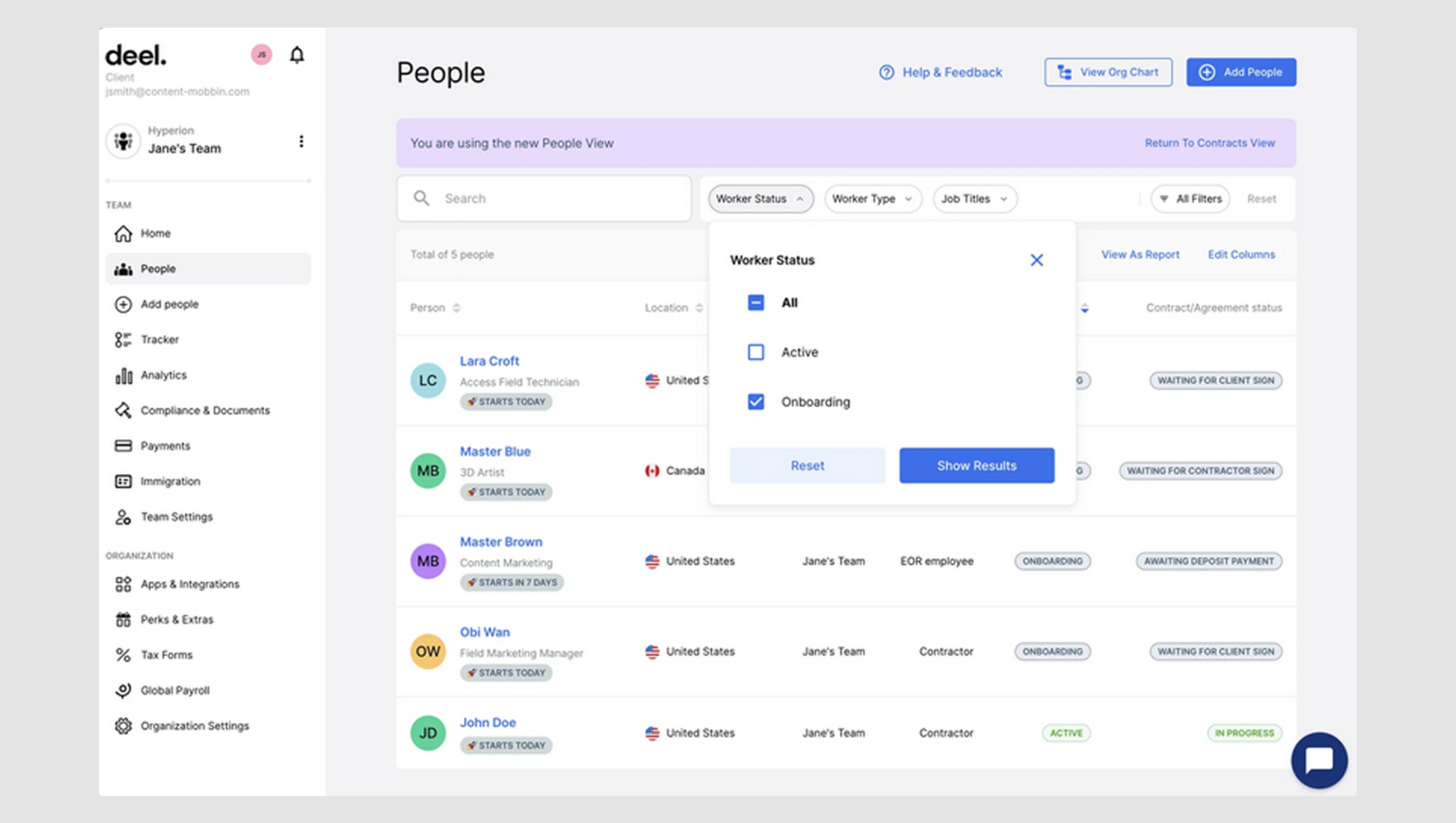Click the Apps & Integrations grid icon

pos(123,584)
